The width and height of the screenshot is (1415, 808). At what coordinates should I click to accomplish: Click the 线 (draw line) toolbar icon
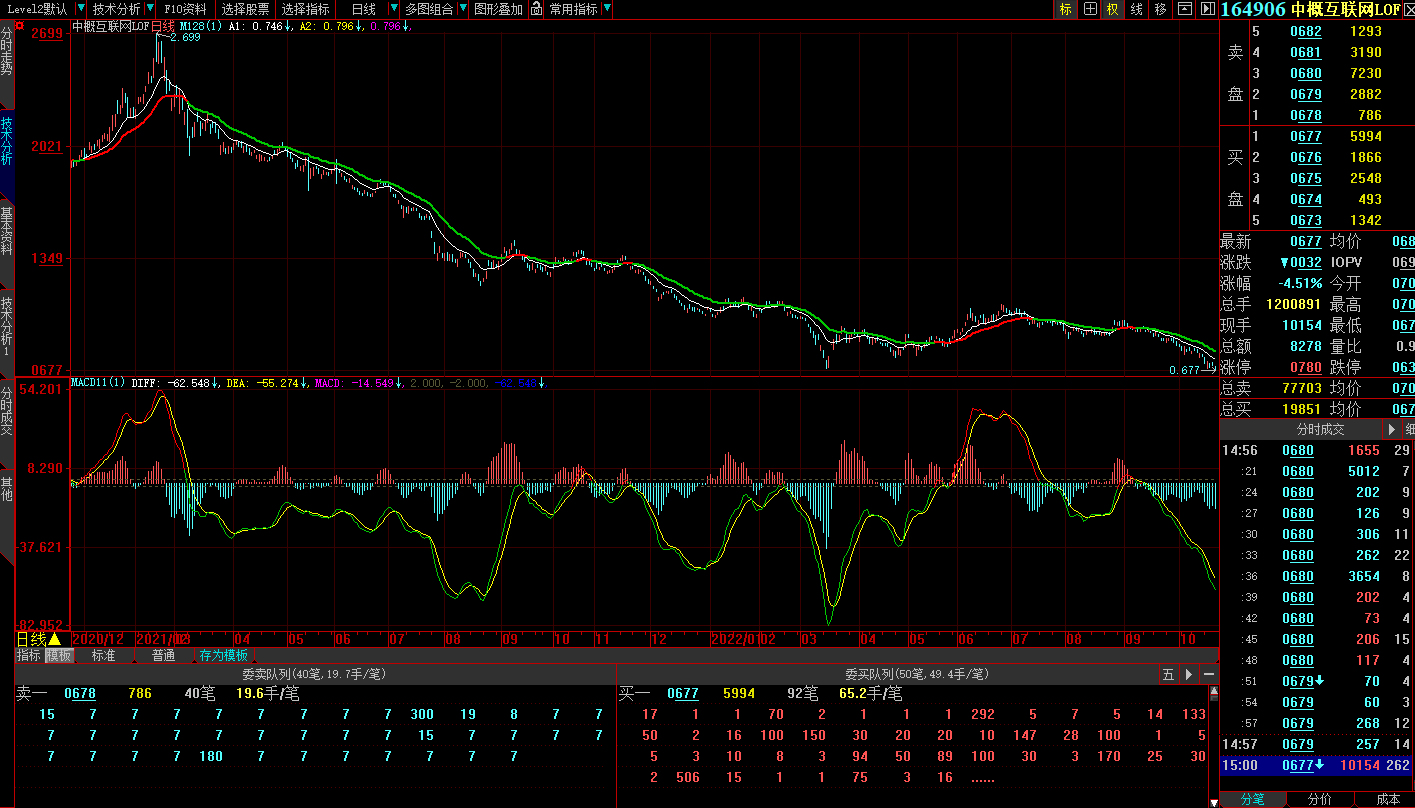(x=1137, y=9)
